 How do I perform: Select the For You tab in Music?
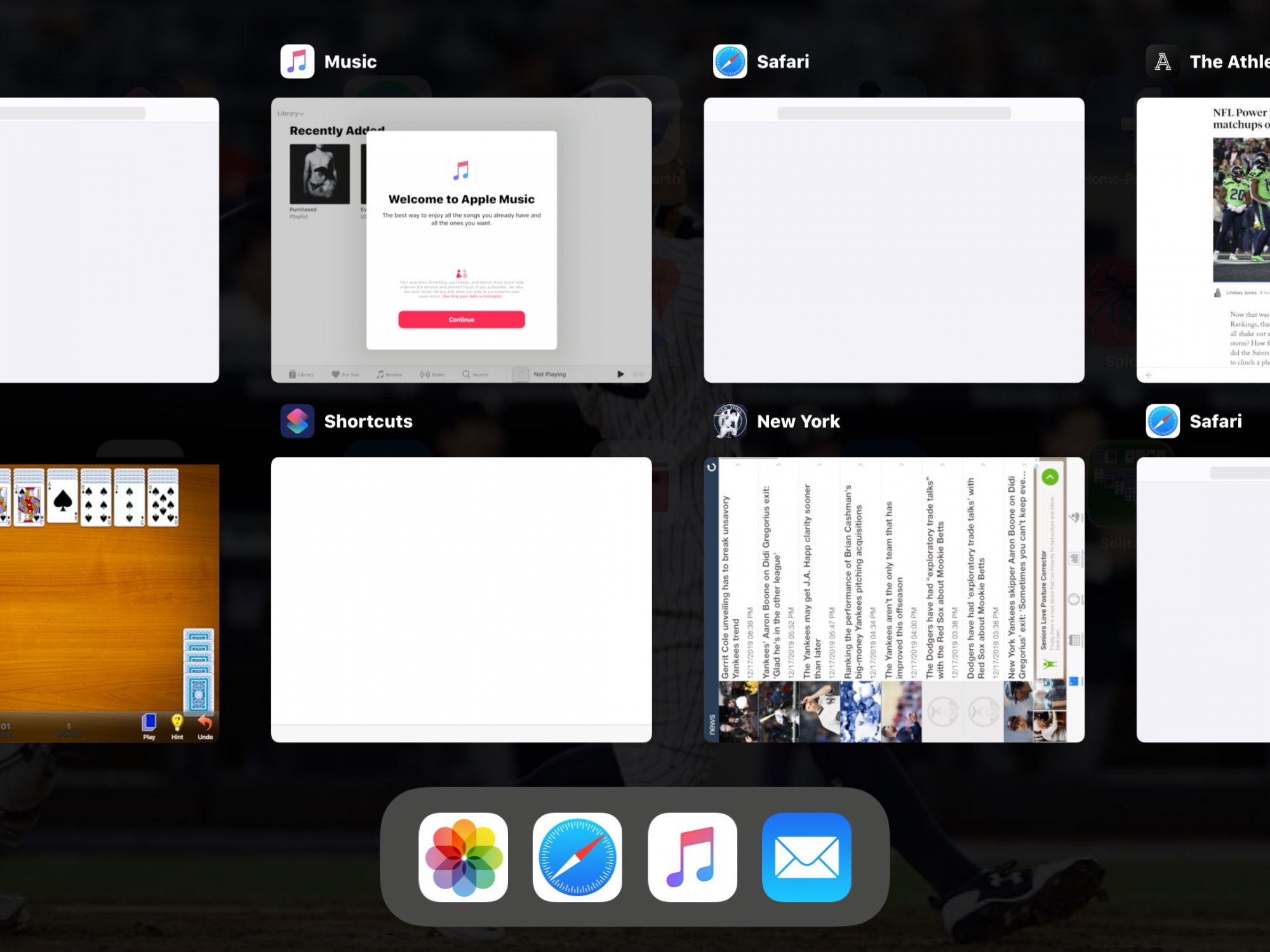click(x=345, y=374)
